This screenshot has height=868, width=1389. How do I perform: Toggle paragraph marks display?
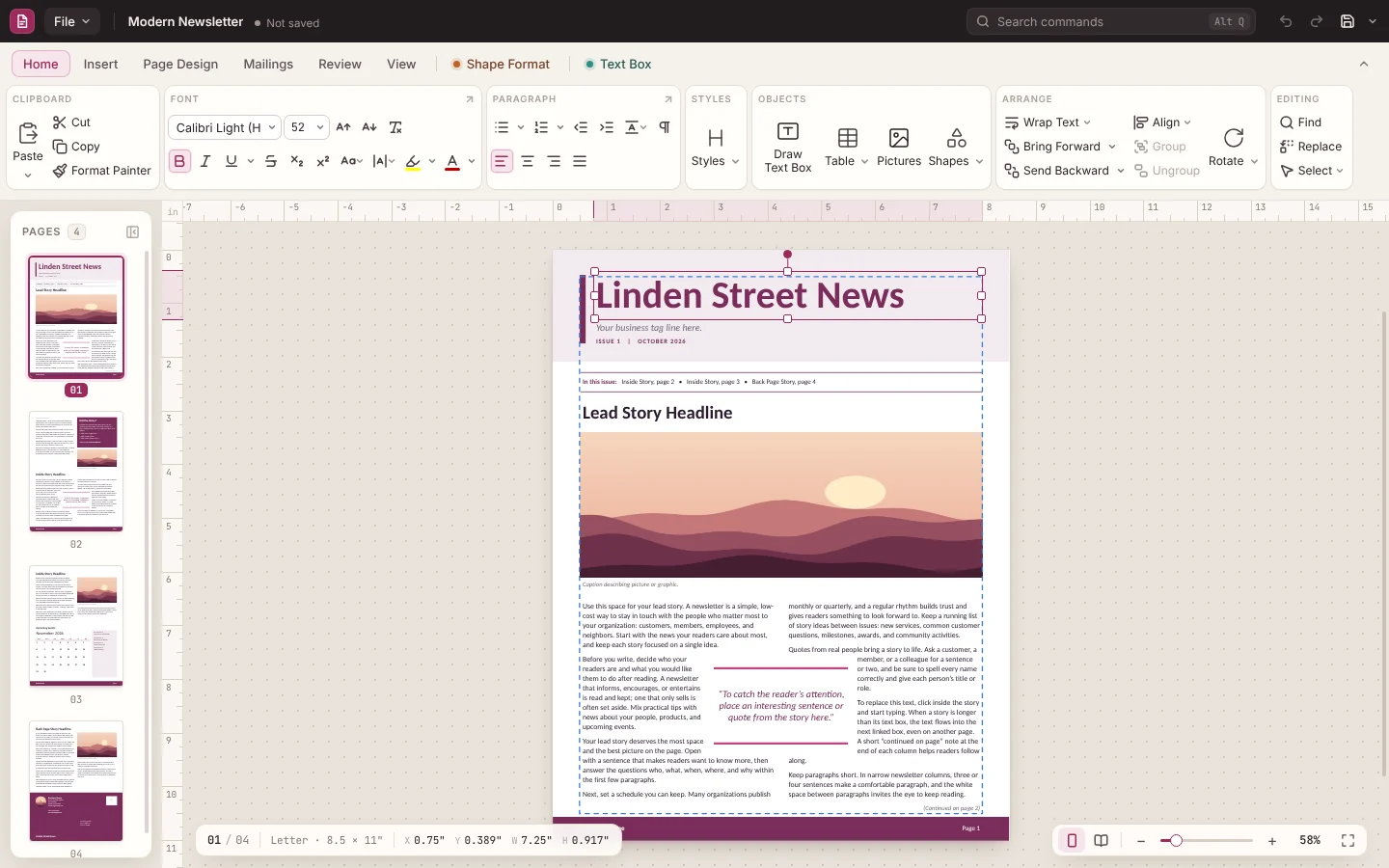[665, 127]
